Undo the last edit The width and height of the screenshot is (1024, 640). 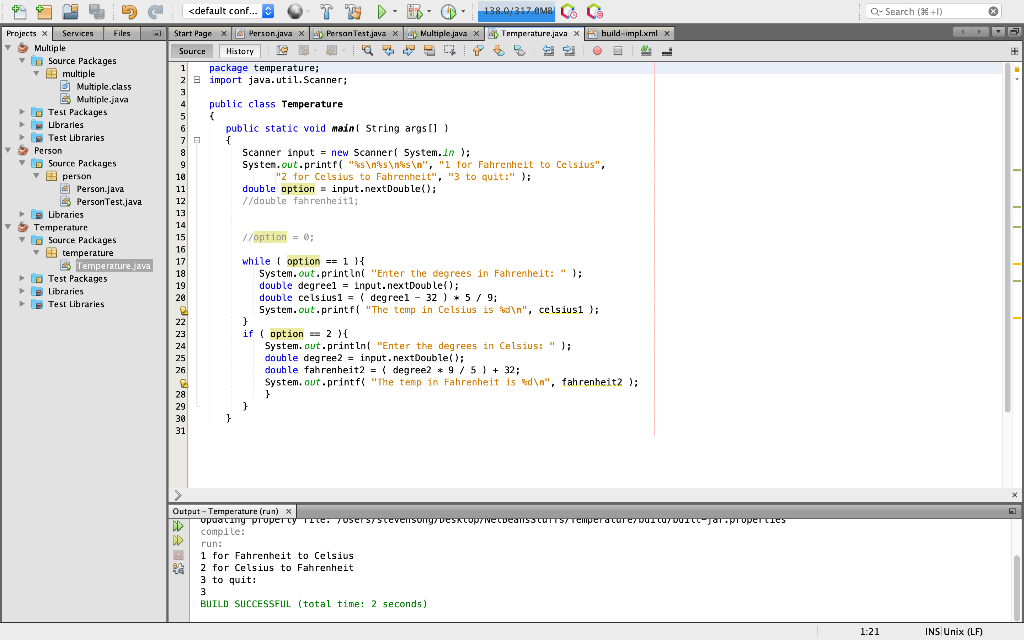click(130, 13)
